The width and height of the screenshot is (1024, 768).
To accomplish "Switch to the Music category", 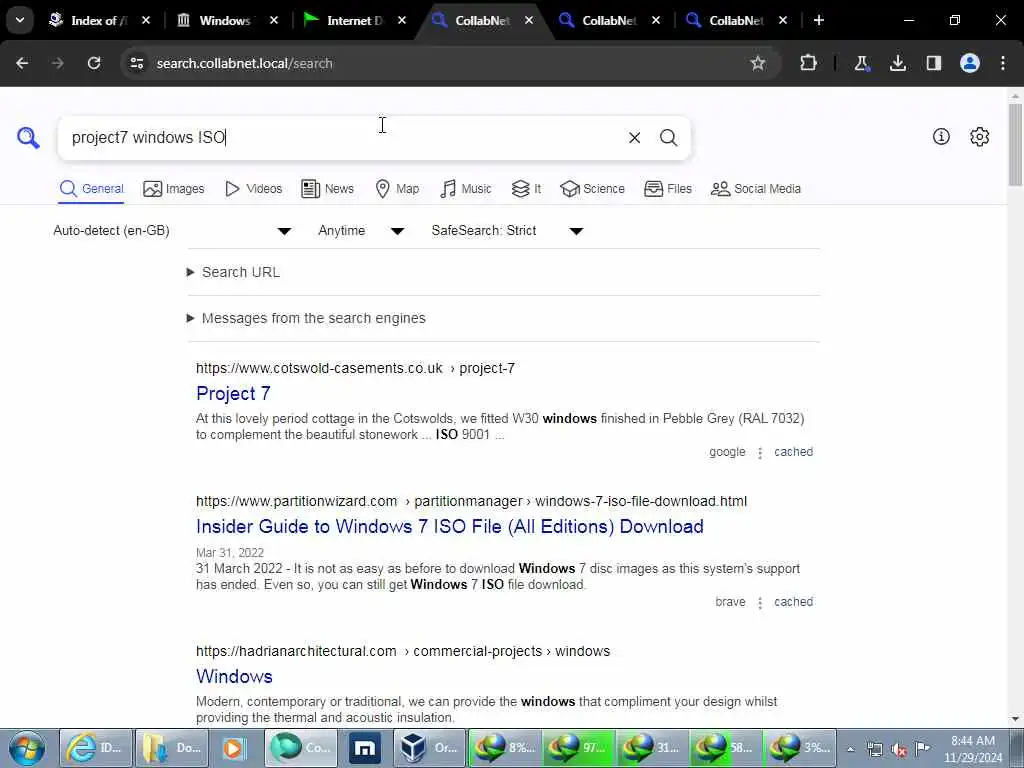I will point(466,189).
